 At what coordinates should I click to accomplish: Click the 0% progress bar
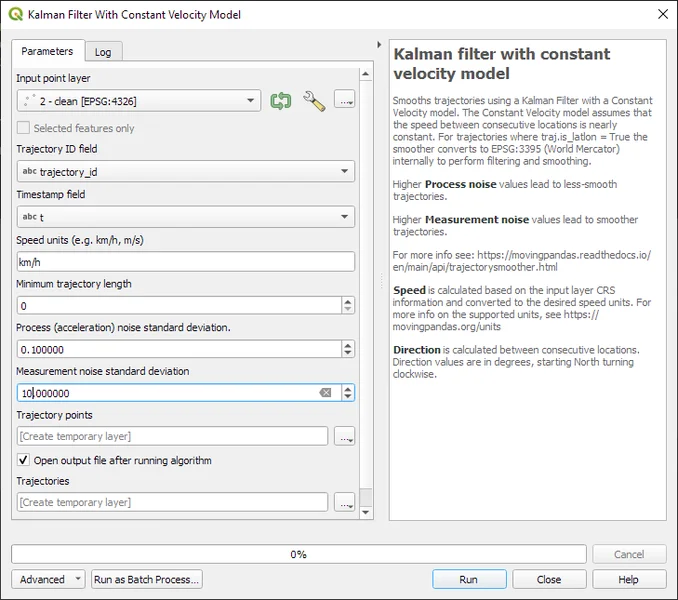click(299, 554)
